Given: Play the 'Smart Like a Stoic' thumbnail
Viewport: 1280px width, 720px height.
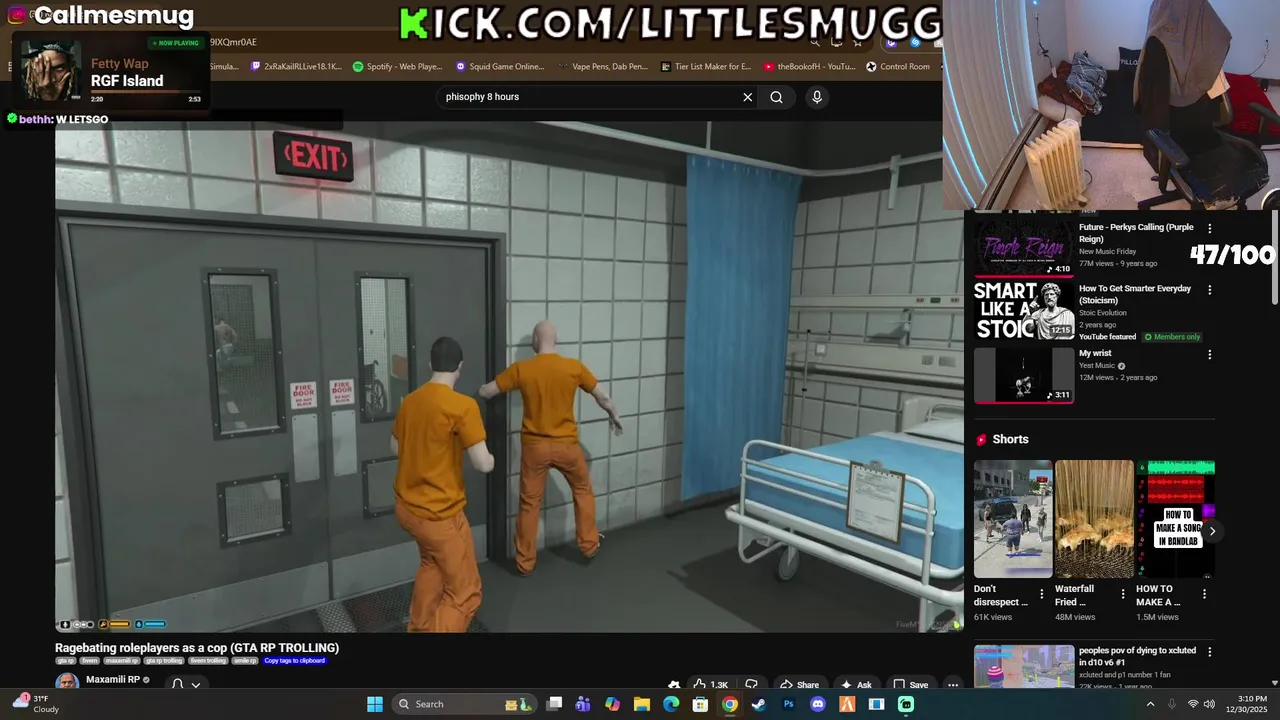Looking at the screenshot, I should [1024, 311].
